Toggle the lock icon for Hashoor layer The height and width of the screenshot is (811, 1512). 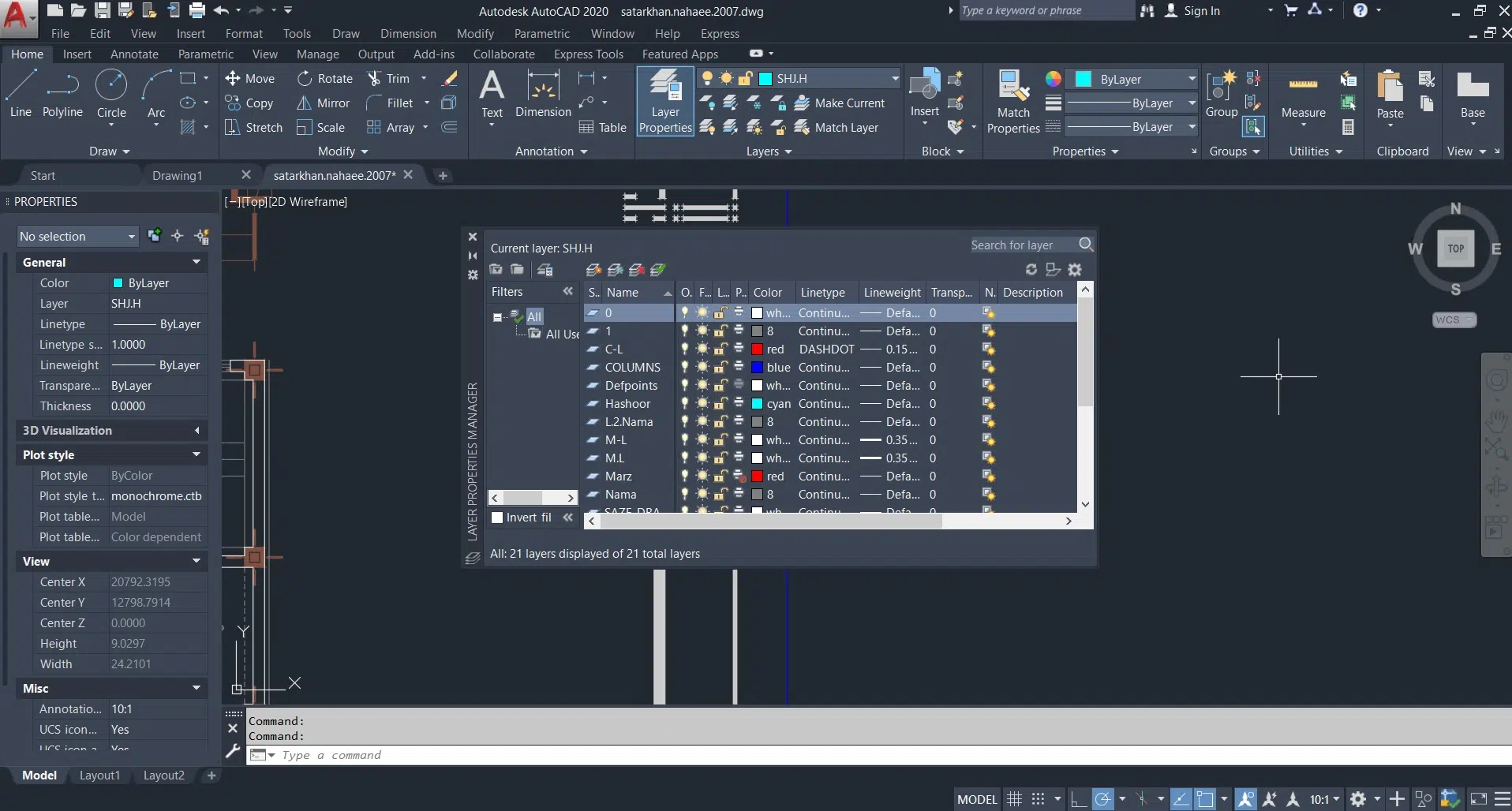click(720, 404)
